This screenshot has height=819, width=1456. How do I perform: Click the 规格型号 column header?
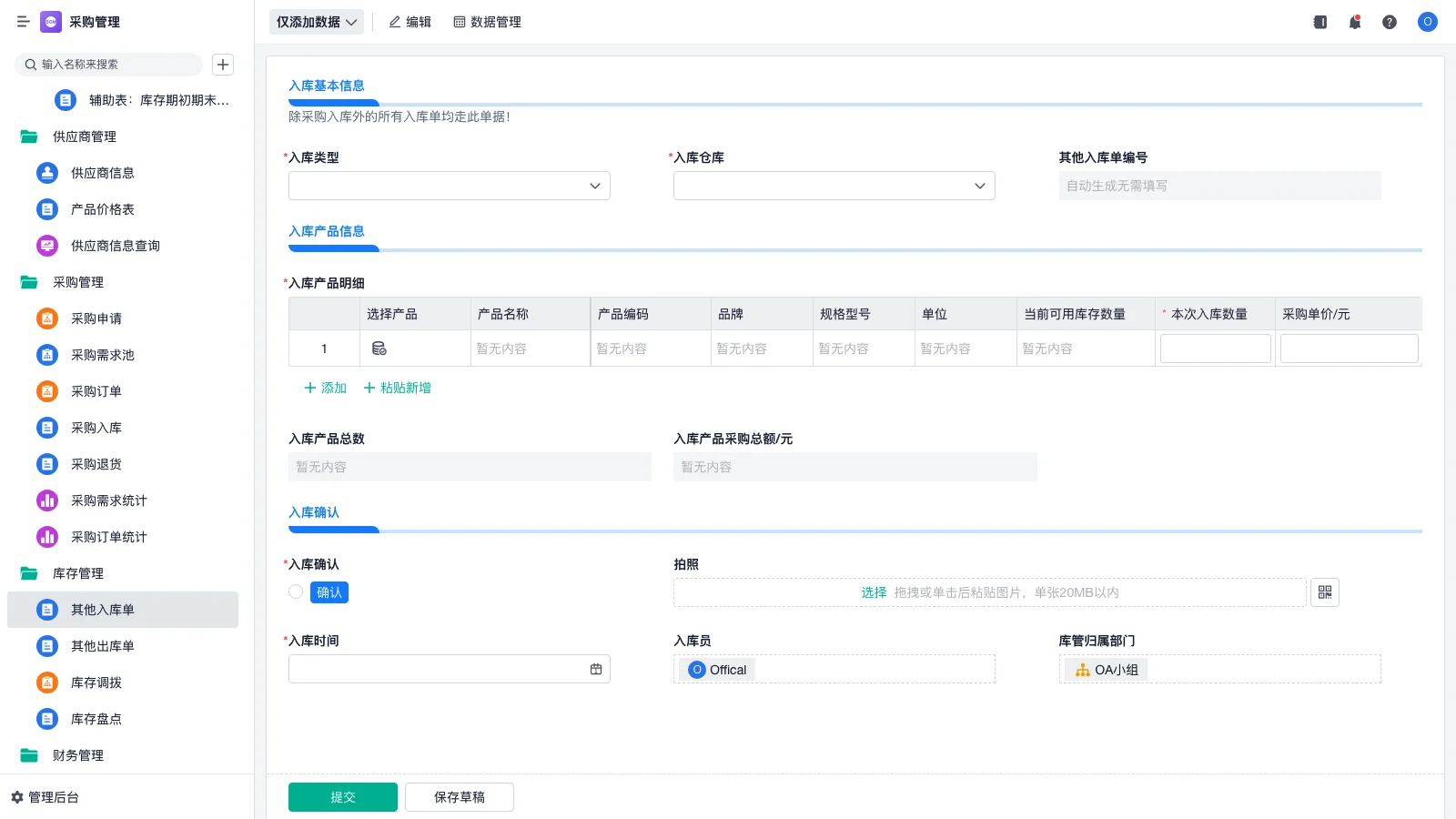[x=864, y=314]
